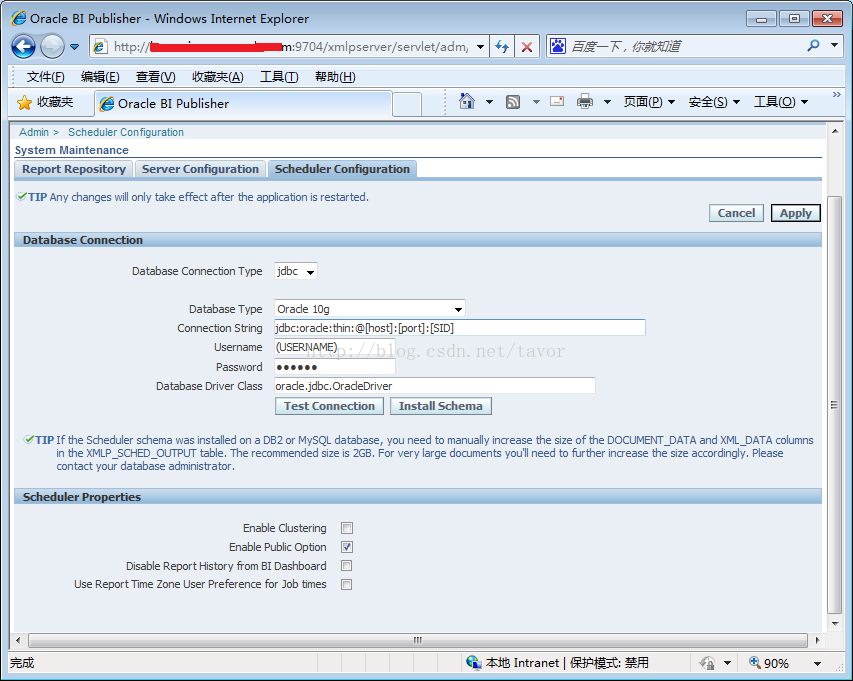Uncheck Enable Public Option
The width and height of the screenshot is (853, 681).
(345, 546)
